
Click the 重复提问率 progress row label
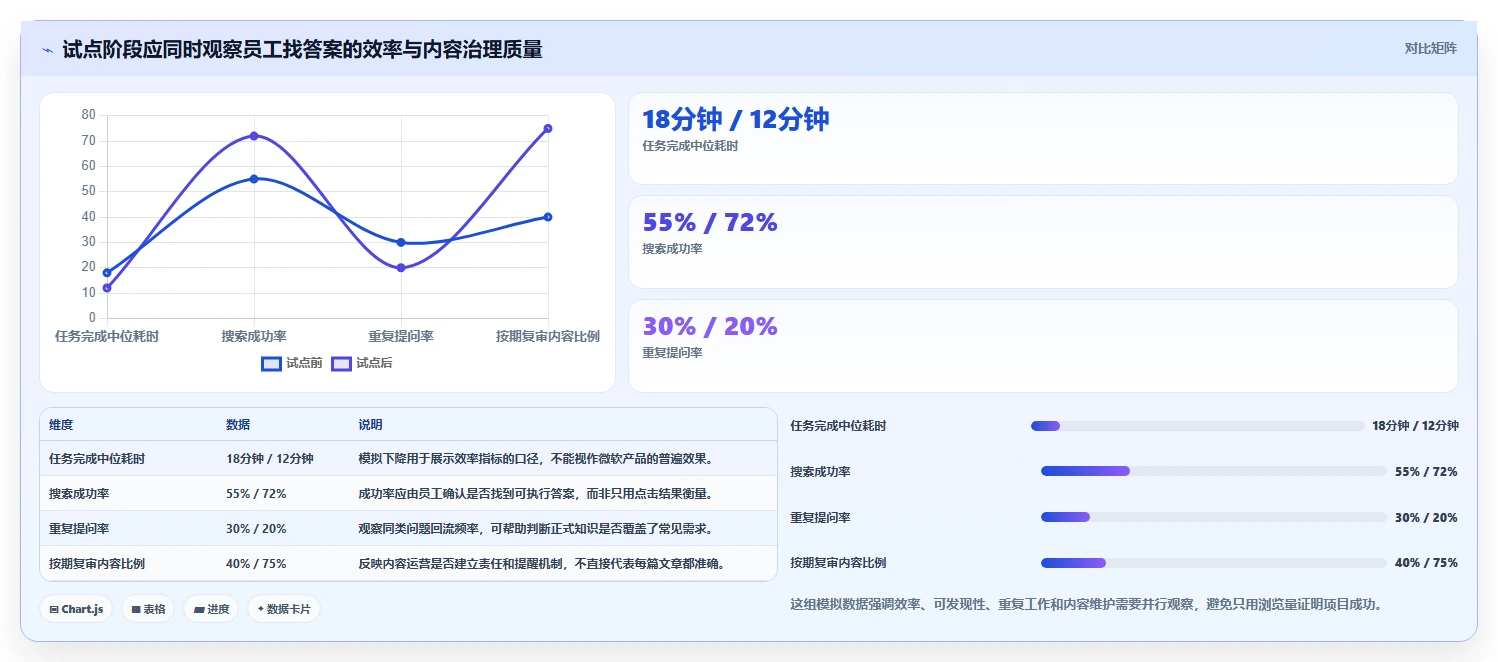tap(820, 518)
